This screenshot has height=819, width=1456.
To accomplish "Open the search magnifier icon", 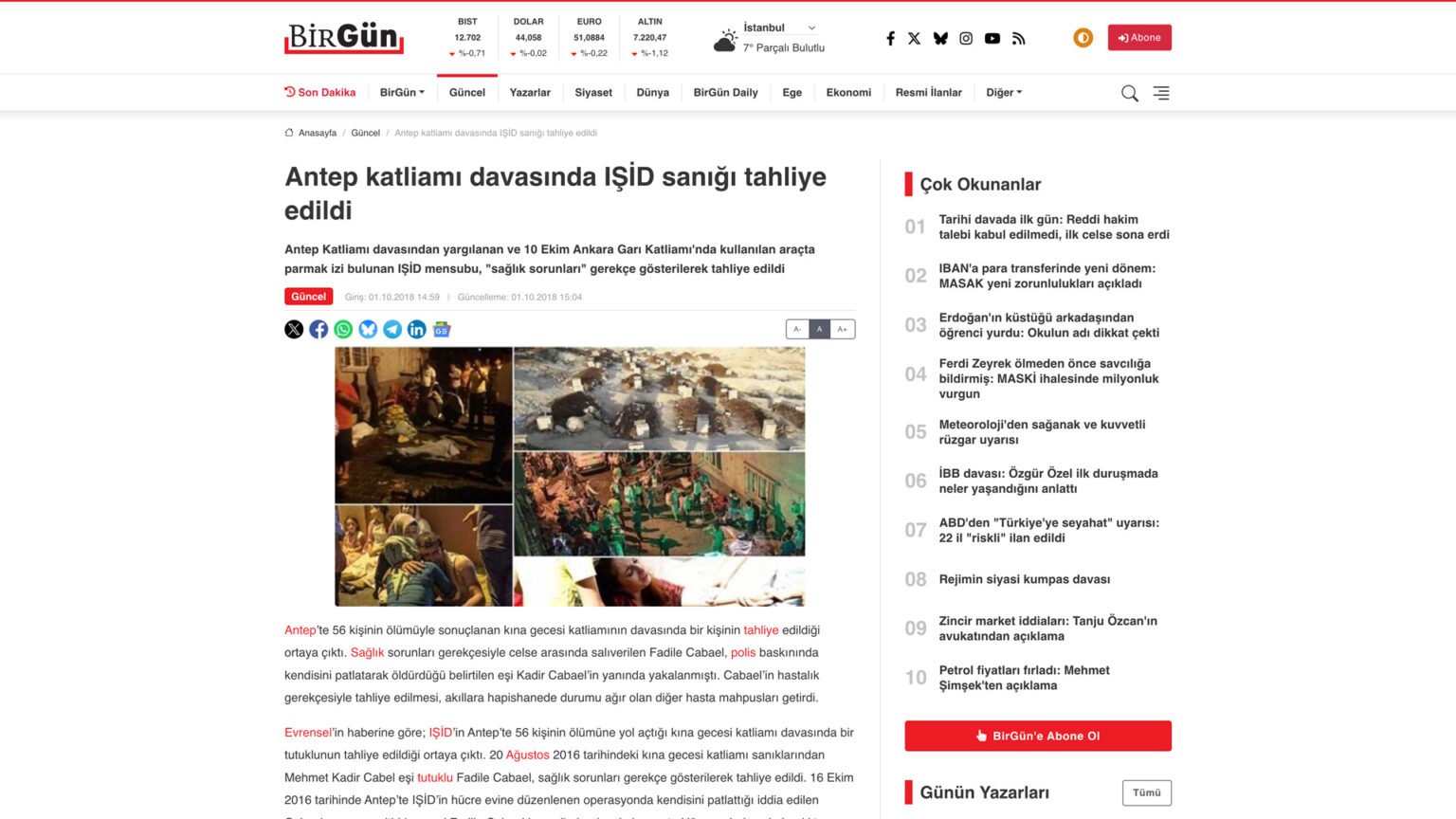I will click(1130, 93).
